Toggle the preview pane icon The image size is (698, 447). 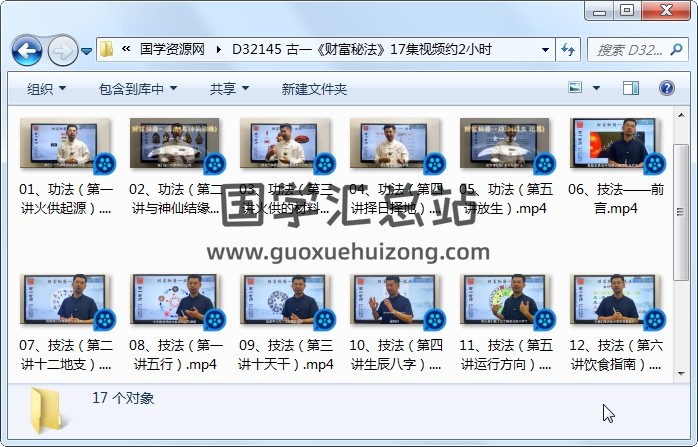pyautogui.click(x=631, y=89)
